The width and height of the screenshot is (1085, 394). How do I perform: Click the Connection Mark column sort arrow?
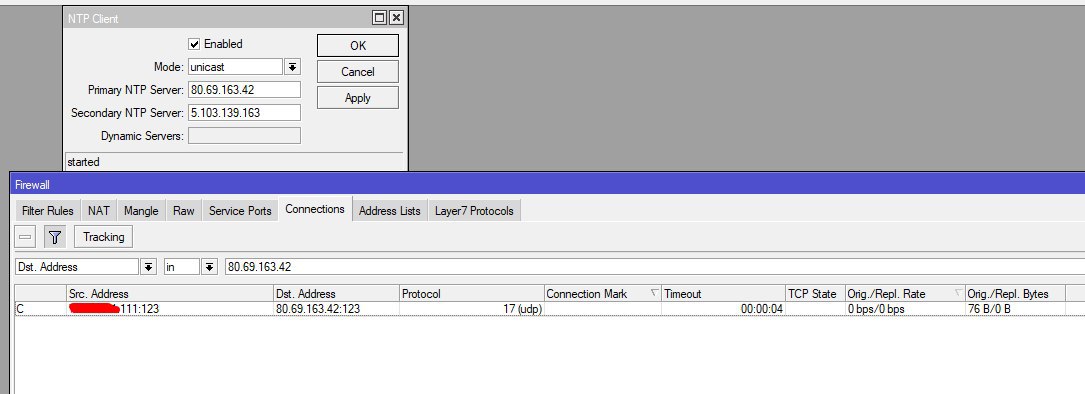tap(654, 294)
